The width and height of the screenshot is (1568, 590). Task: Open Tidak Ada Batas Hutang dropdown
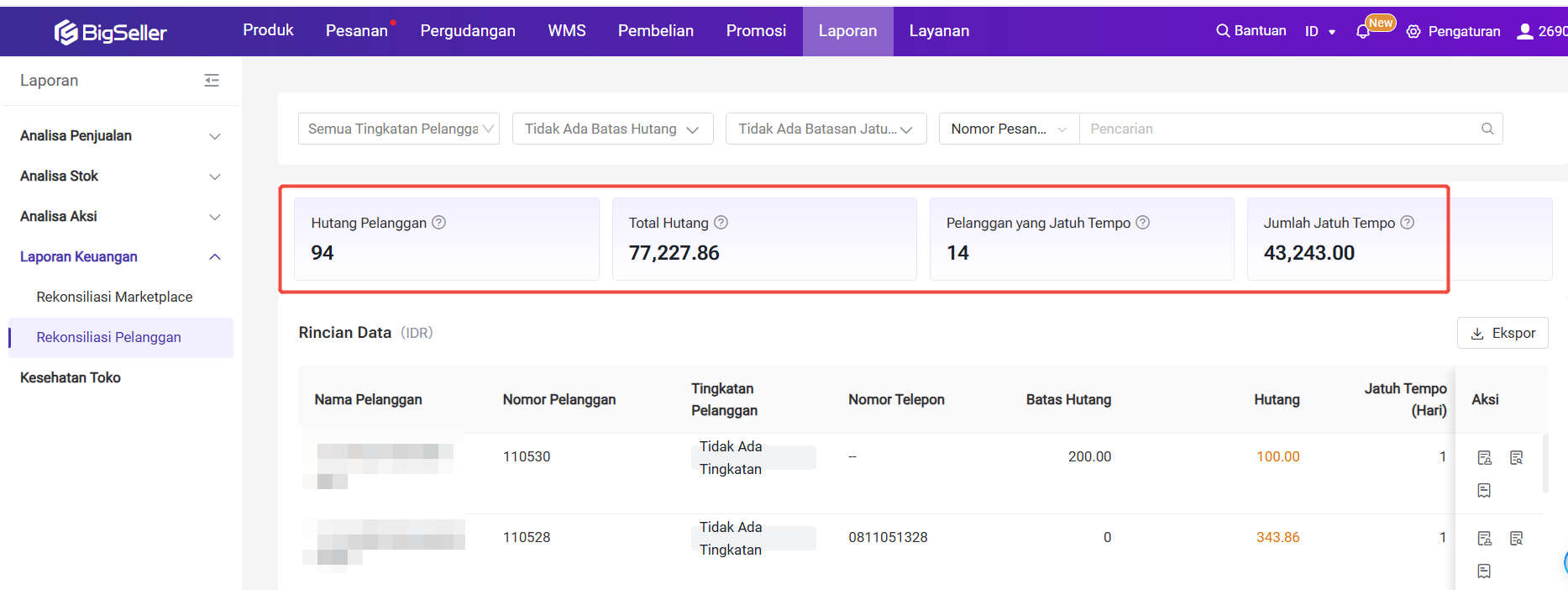pos(612,129)
